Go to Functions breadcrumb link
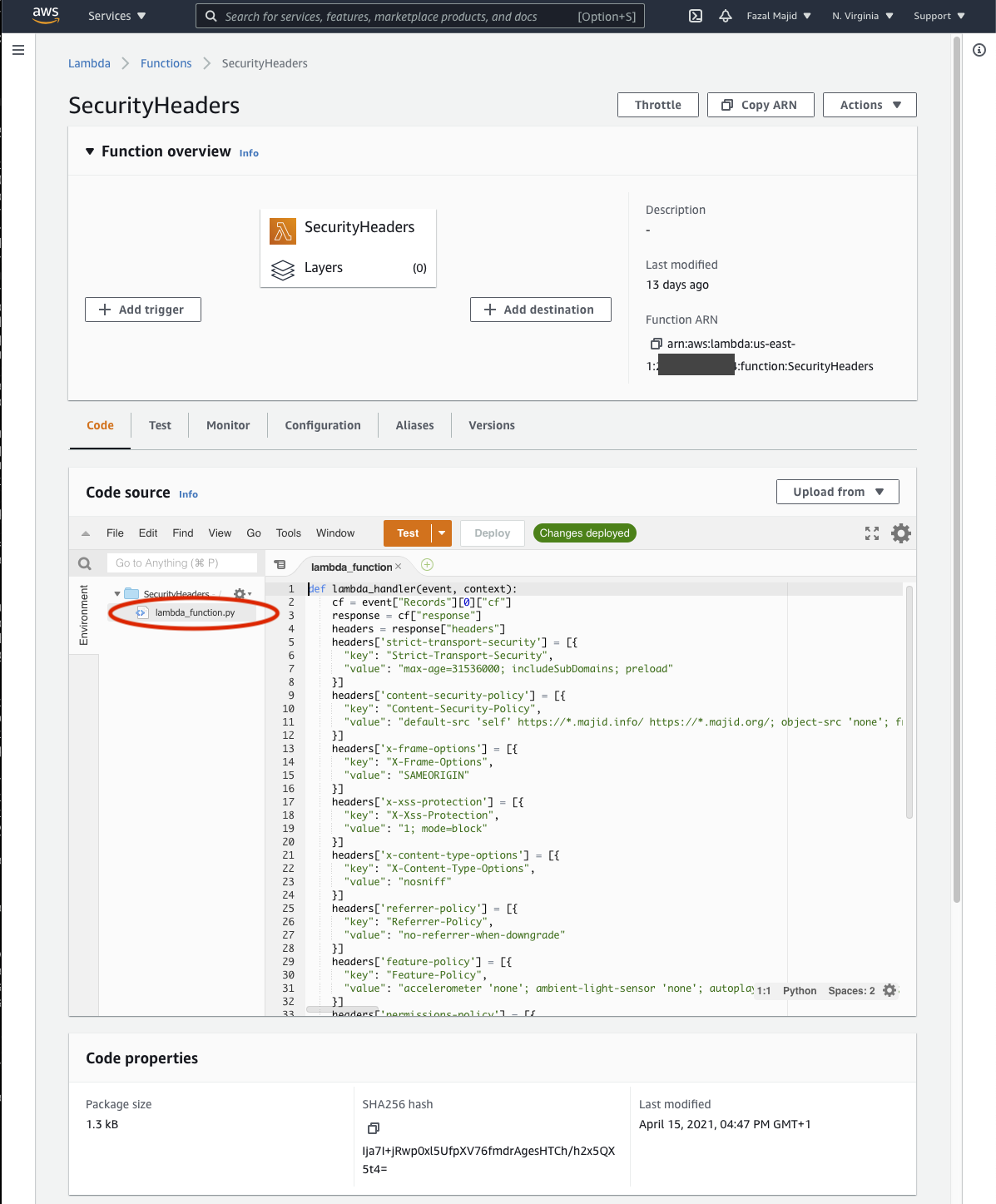This screenshot has height=1204, width=996. coord(166,63)
